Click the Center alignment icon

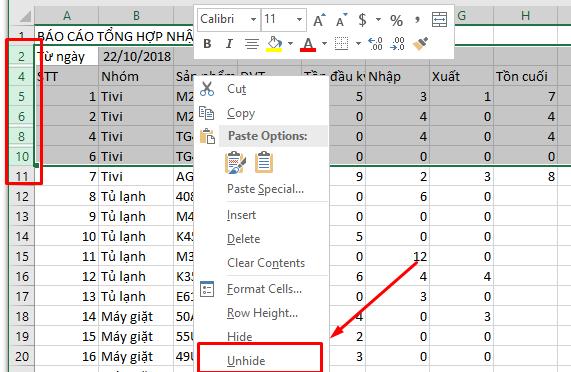pyautogui.click(x=252, y=44)
